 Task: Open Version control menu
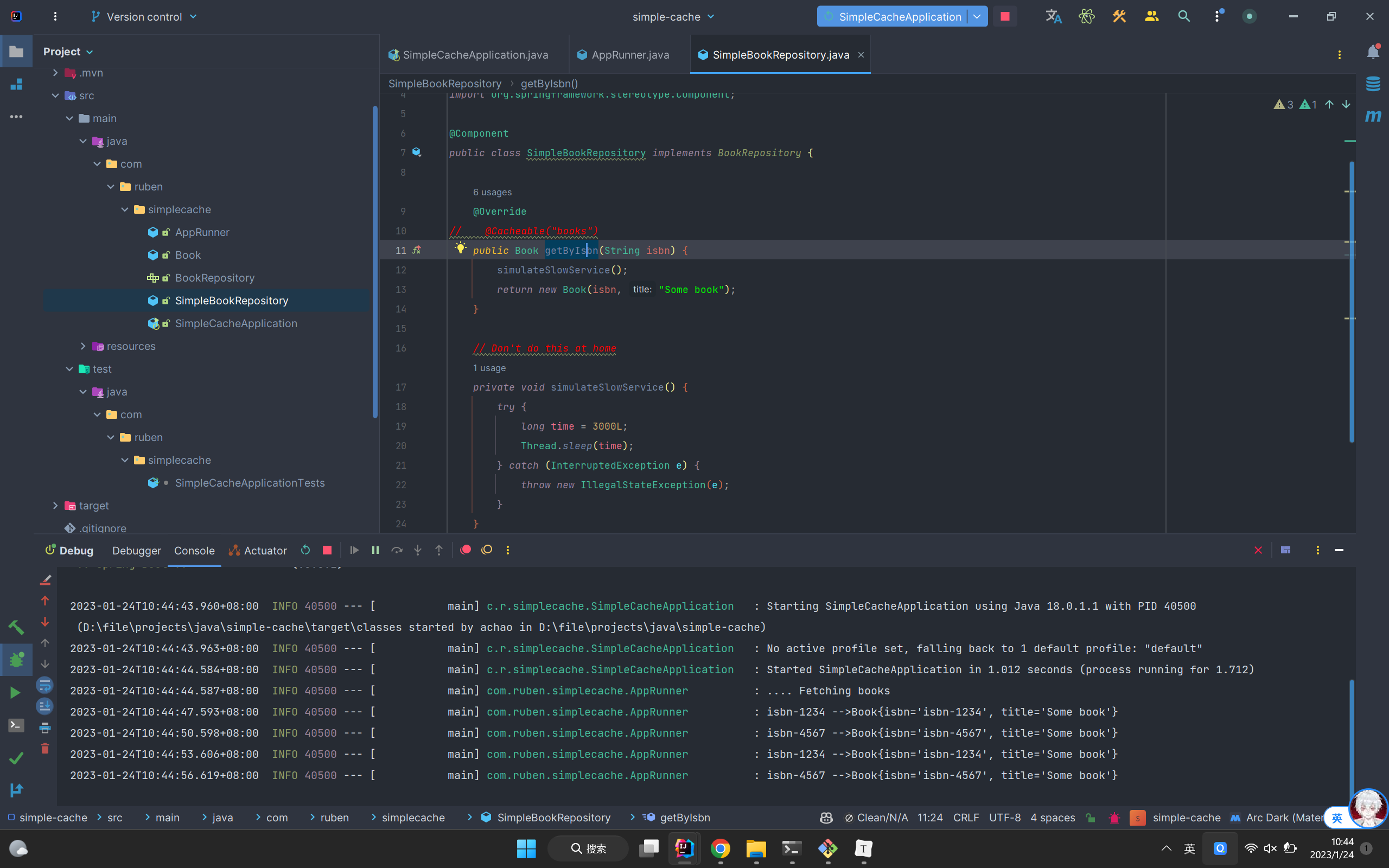(x=144, y=17)
